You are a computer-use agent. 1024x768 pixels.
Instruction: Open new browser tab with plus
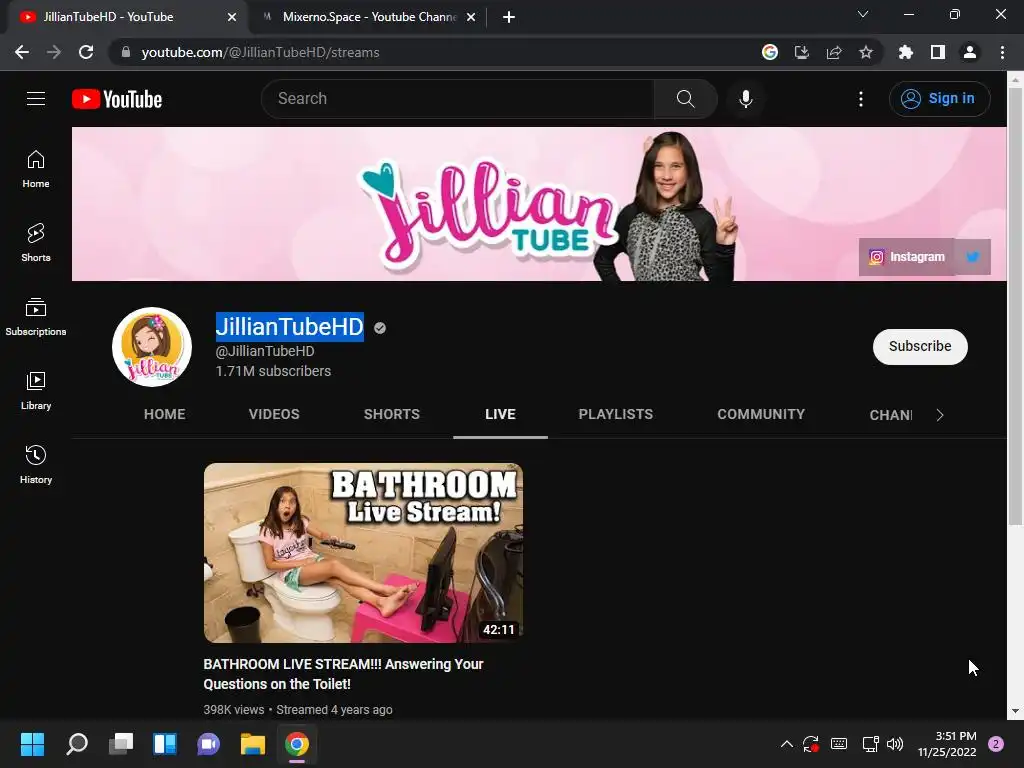(x=509, y=17)
